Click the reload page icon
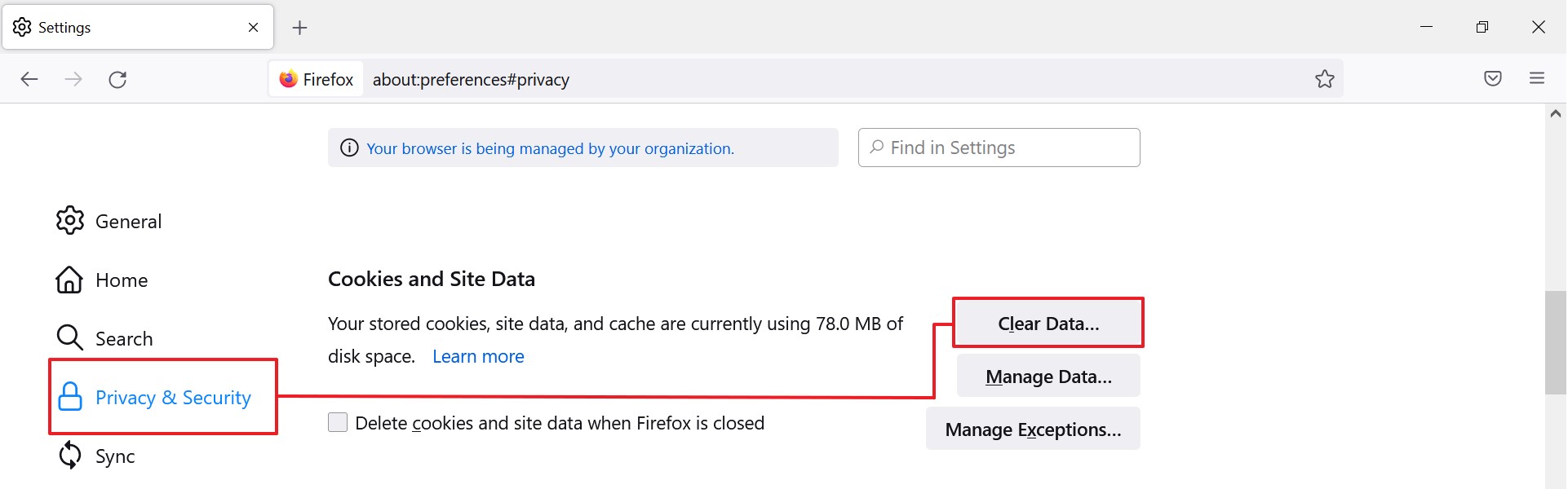The image size is (1568, 489). coord(117,79)
